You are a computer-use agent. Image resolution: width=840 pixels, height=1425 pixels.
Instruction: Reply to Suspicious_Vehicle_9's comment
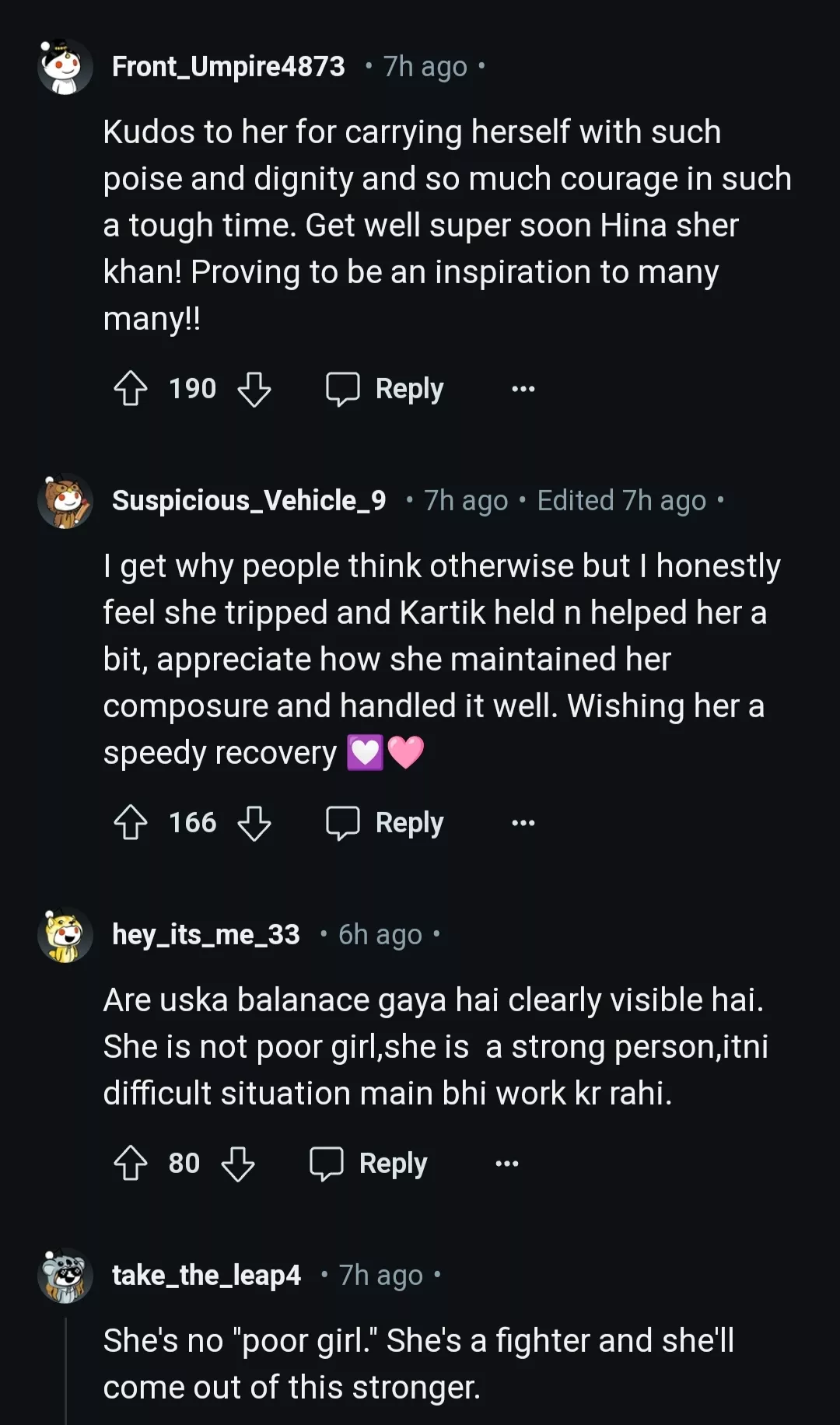(x=386, y=822)
